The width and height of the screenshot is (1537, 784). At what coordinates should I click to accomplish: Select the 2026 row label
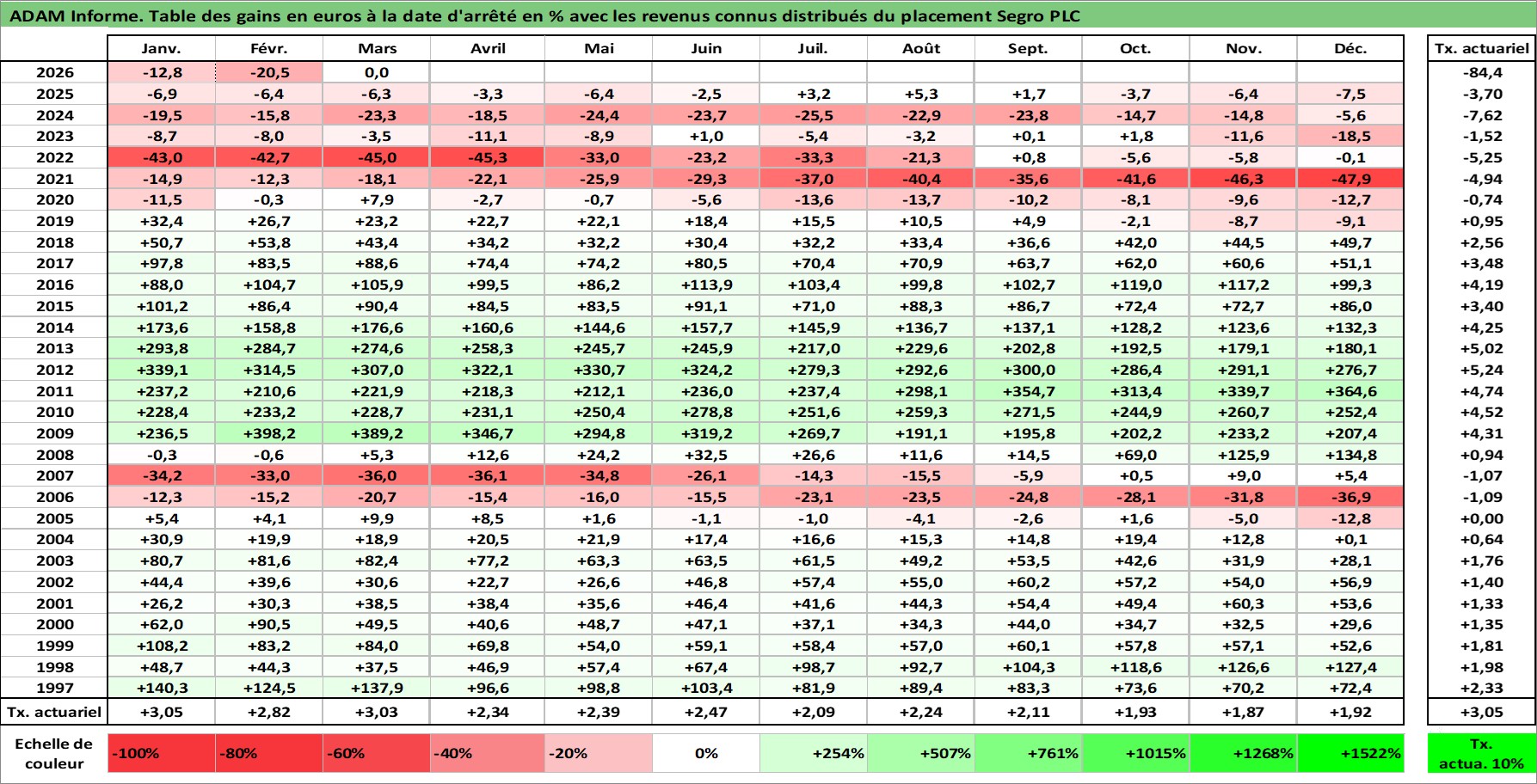[x=54, y=72]
